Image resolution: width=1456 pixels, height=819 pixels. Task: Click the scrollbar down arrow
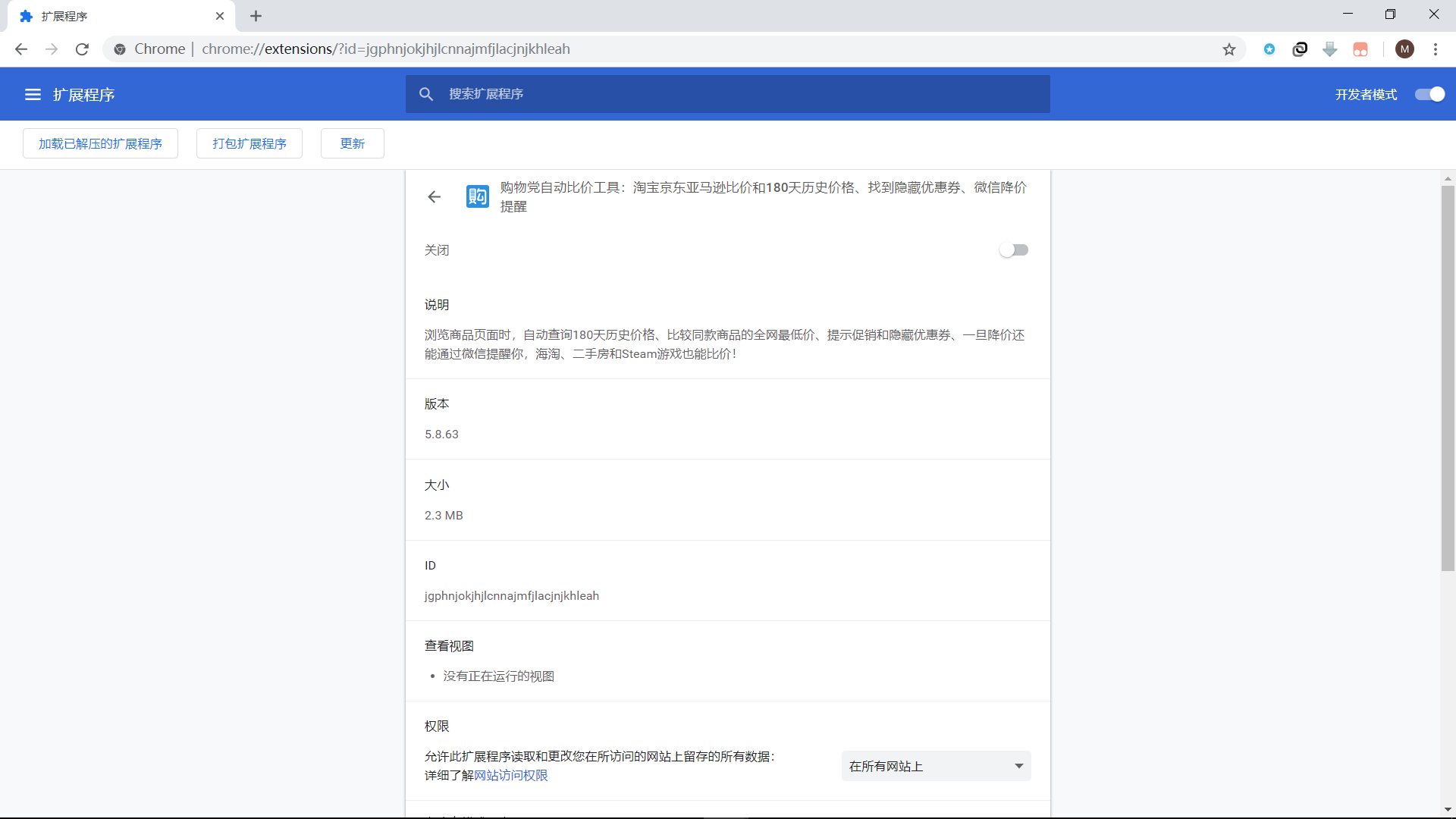(x=1448, y=809)
